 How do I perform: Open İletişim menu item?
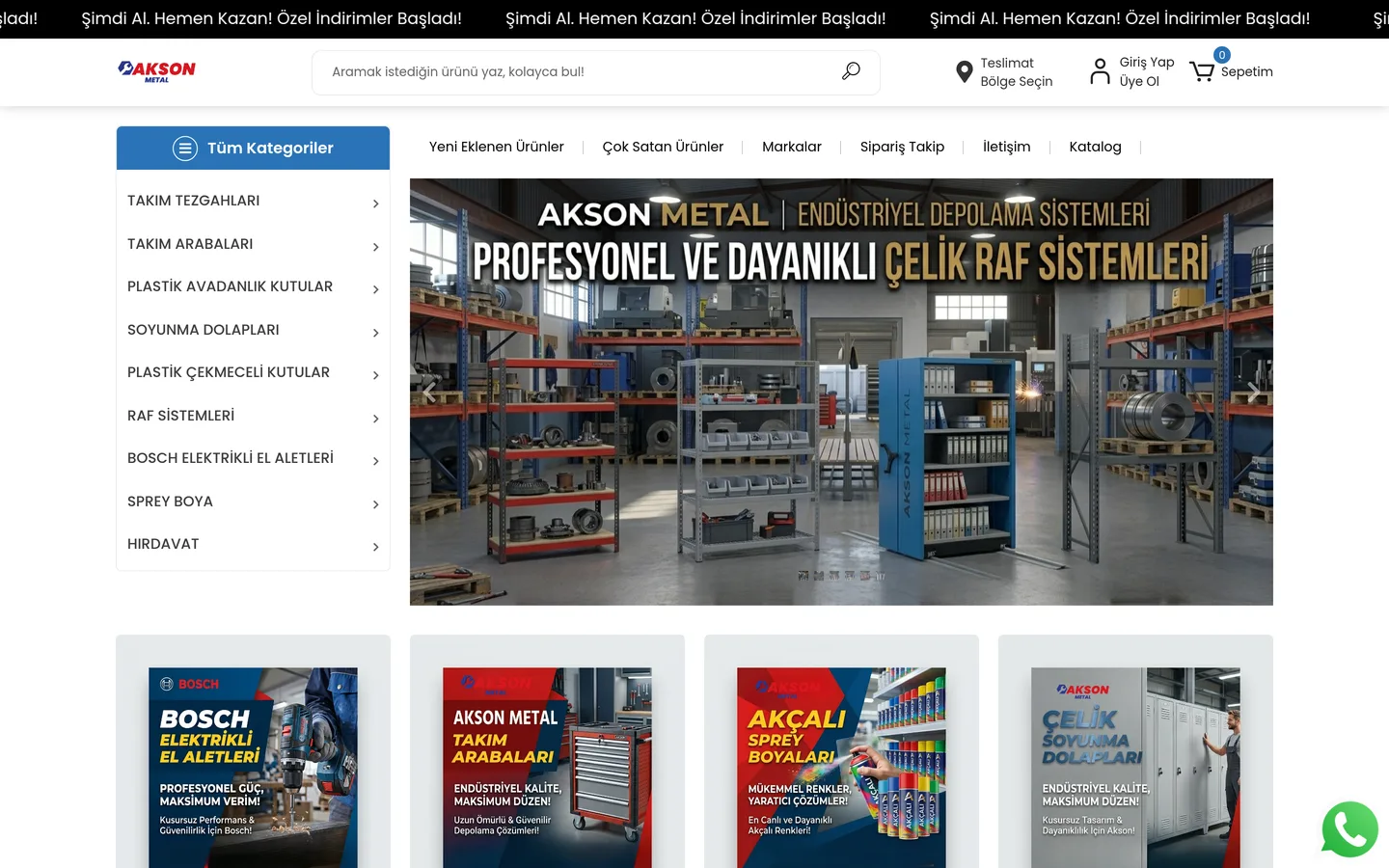1006,147
